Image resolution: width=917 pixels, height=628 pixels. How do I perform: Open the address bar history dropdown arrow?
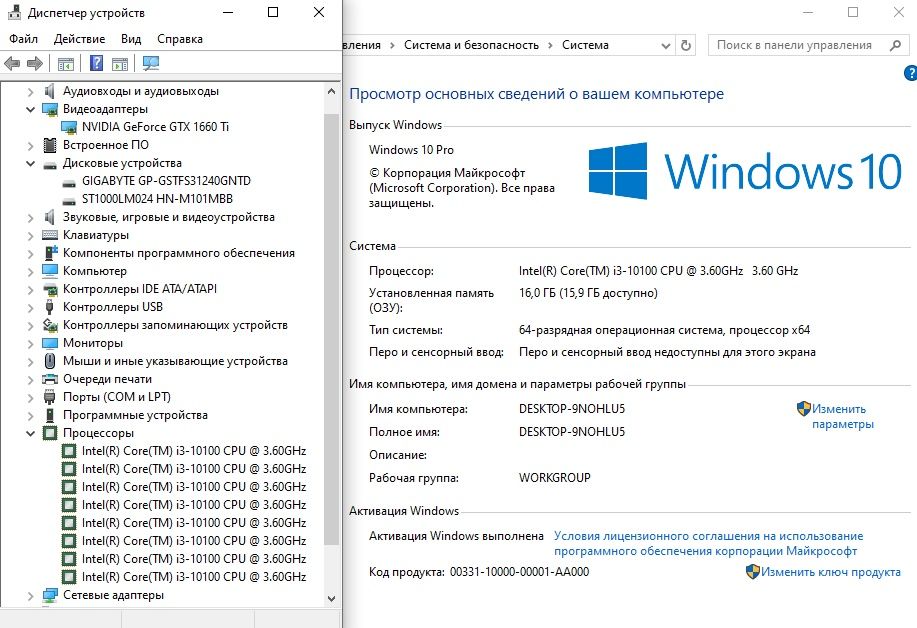[666, 46]
